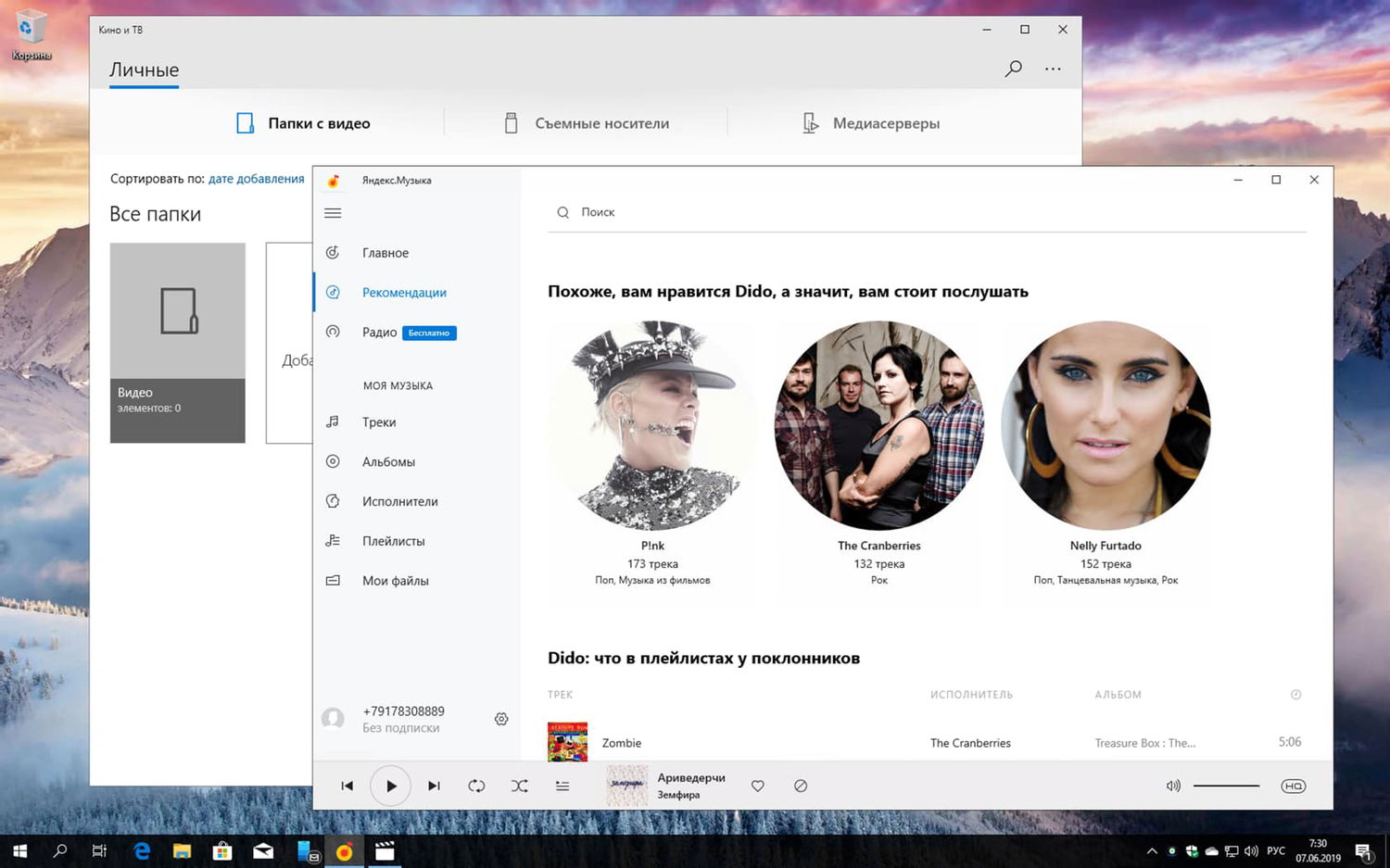This screenshot has width=1390, height=868.
Task: Change sorting by clicking дате добавления link
Action: point(257,178)
